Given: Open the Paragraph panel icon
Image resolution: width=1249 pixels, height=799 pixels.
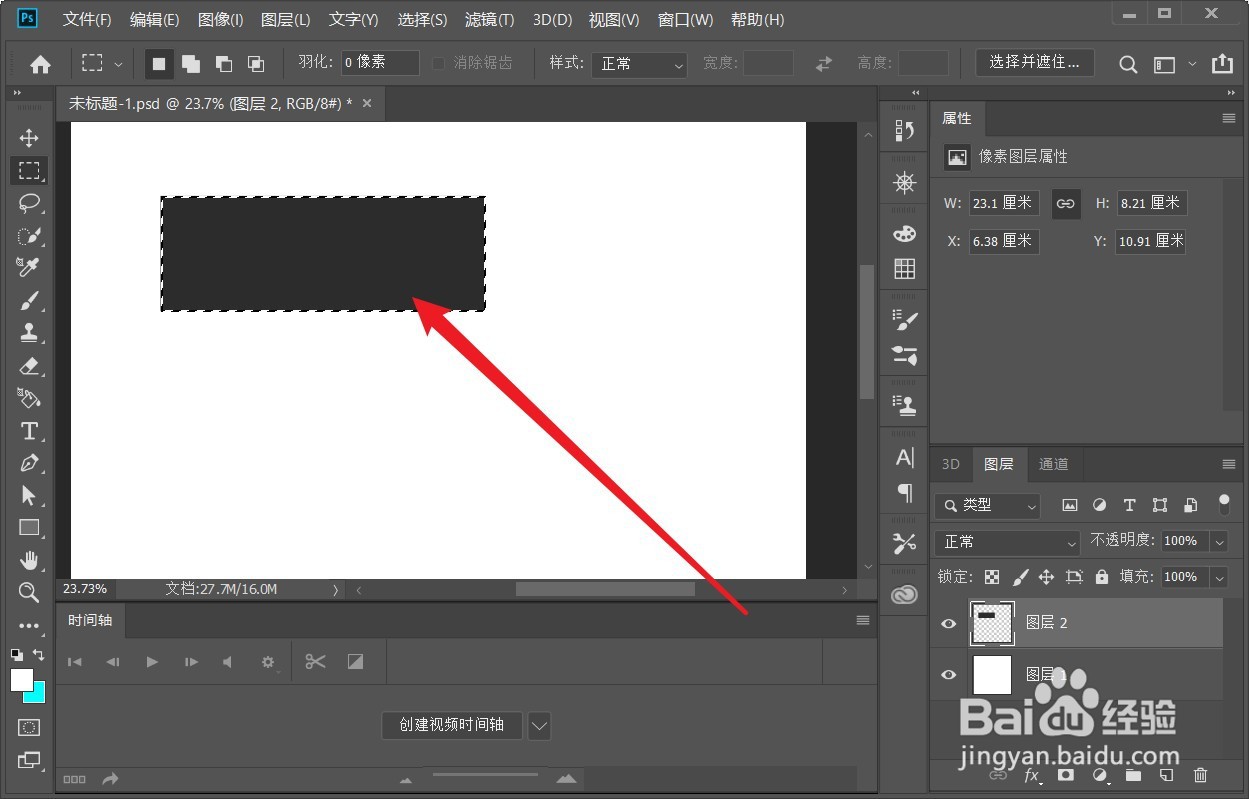Looking at the screenshot, I should [x=905, y=492].
